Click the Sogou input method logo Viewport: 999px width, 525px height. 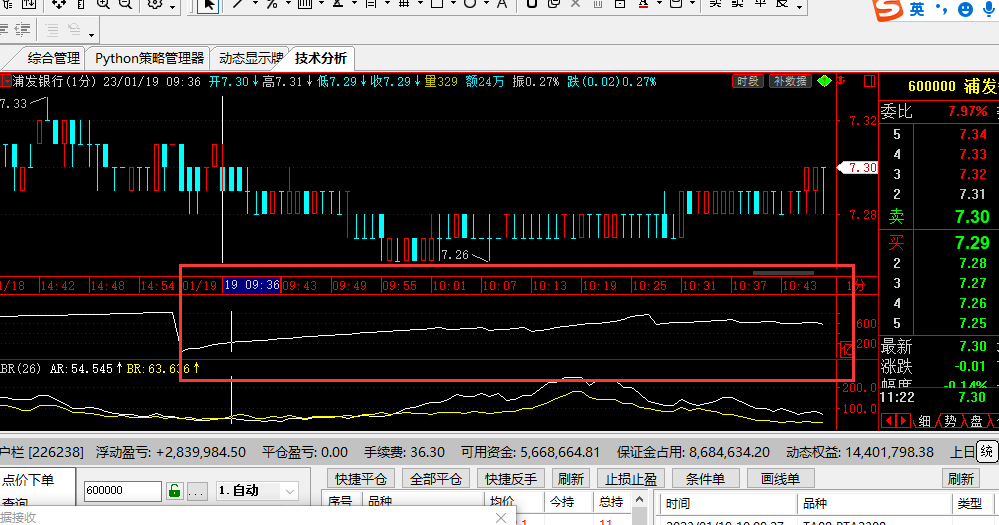point(888,9)
